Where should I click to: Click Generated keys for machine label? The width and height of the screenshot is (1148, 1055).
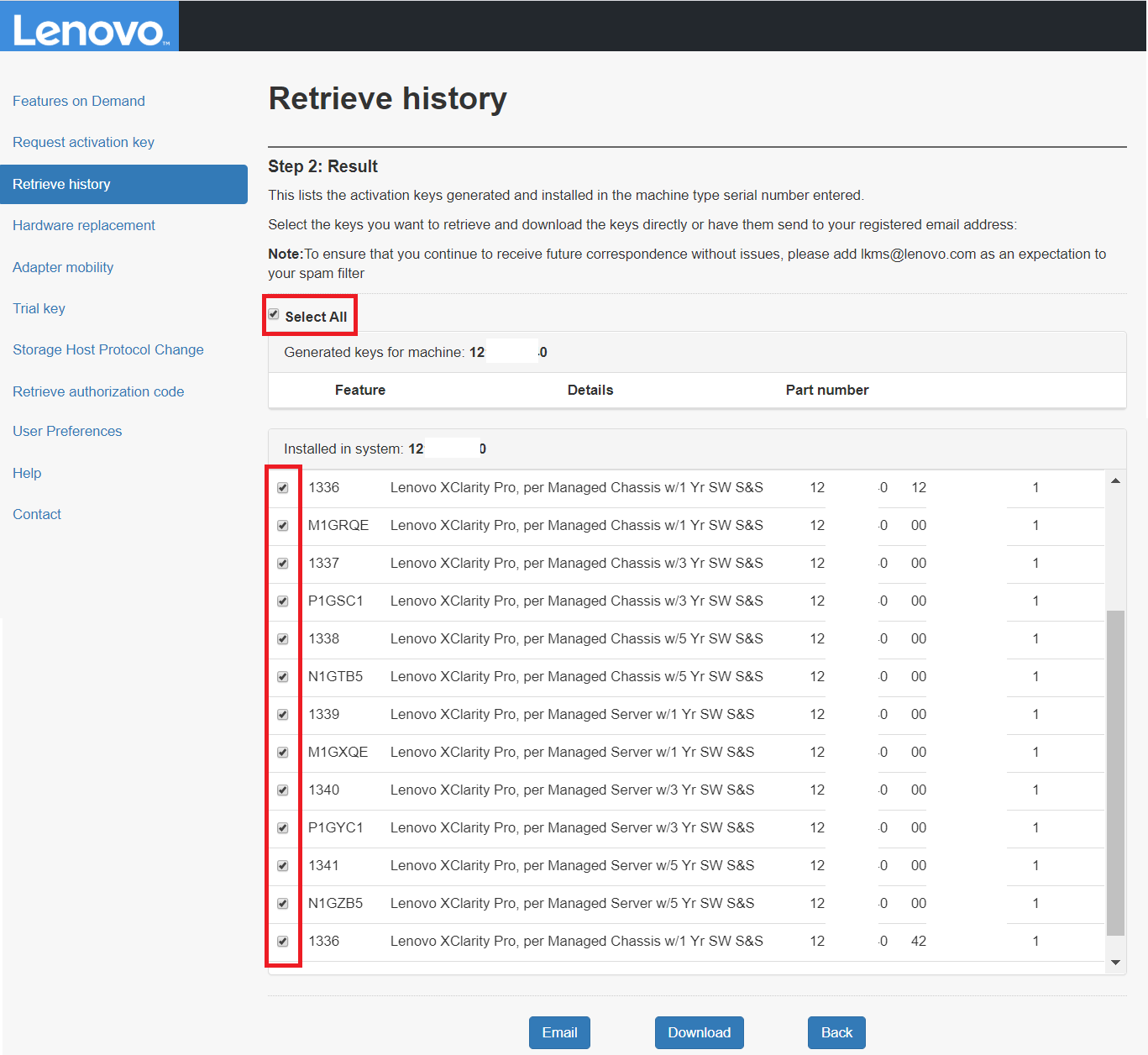click(375, 352)
